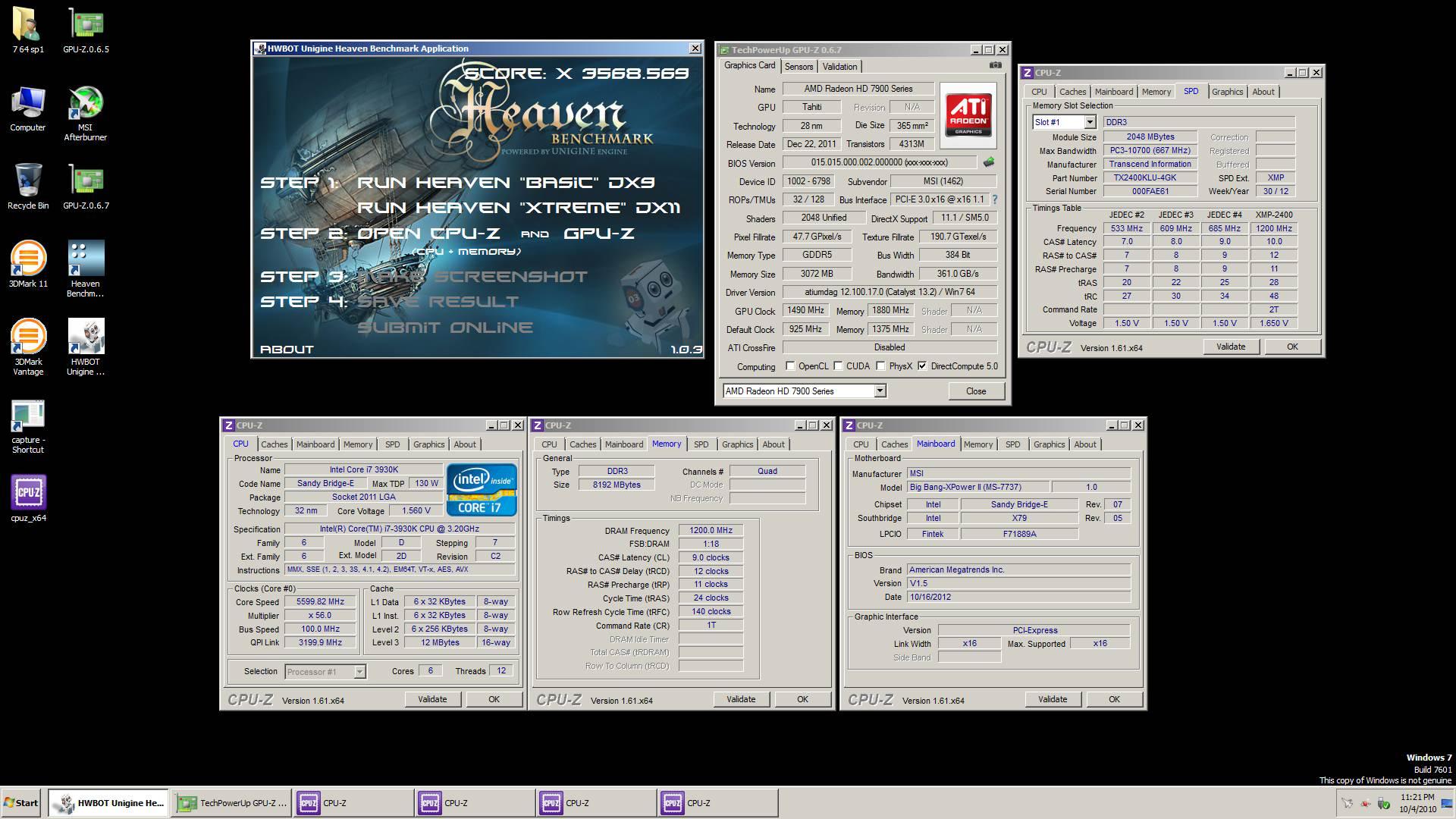The image size is (1456, 819).
Task: Open HWBOT Unigine desktop shortcut
Action: (86, 347)
